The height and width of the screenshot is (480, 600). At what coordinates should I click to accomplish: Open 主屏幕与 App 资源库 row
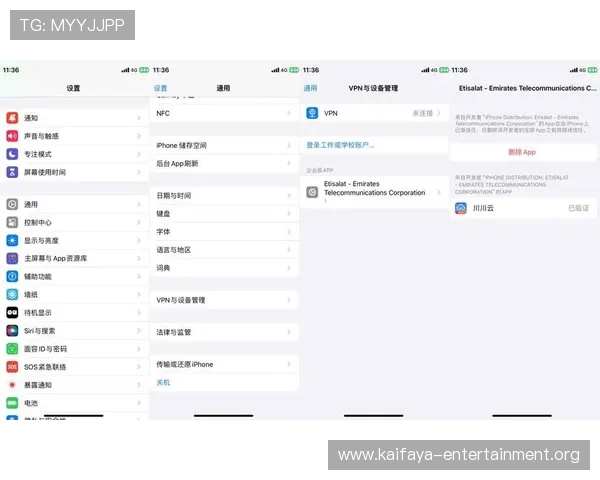click(x=74, y=258)
